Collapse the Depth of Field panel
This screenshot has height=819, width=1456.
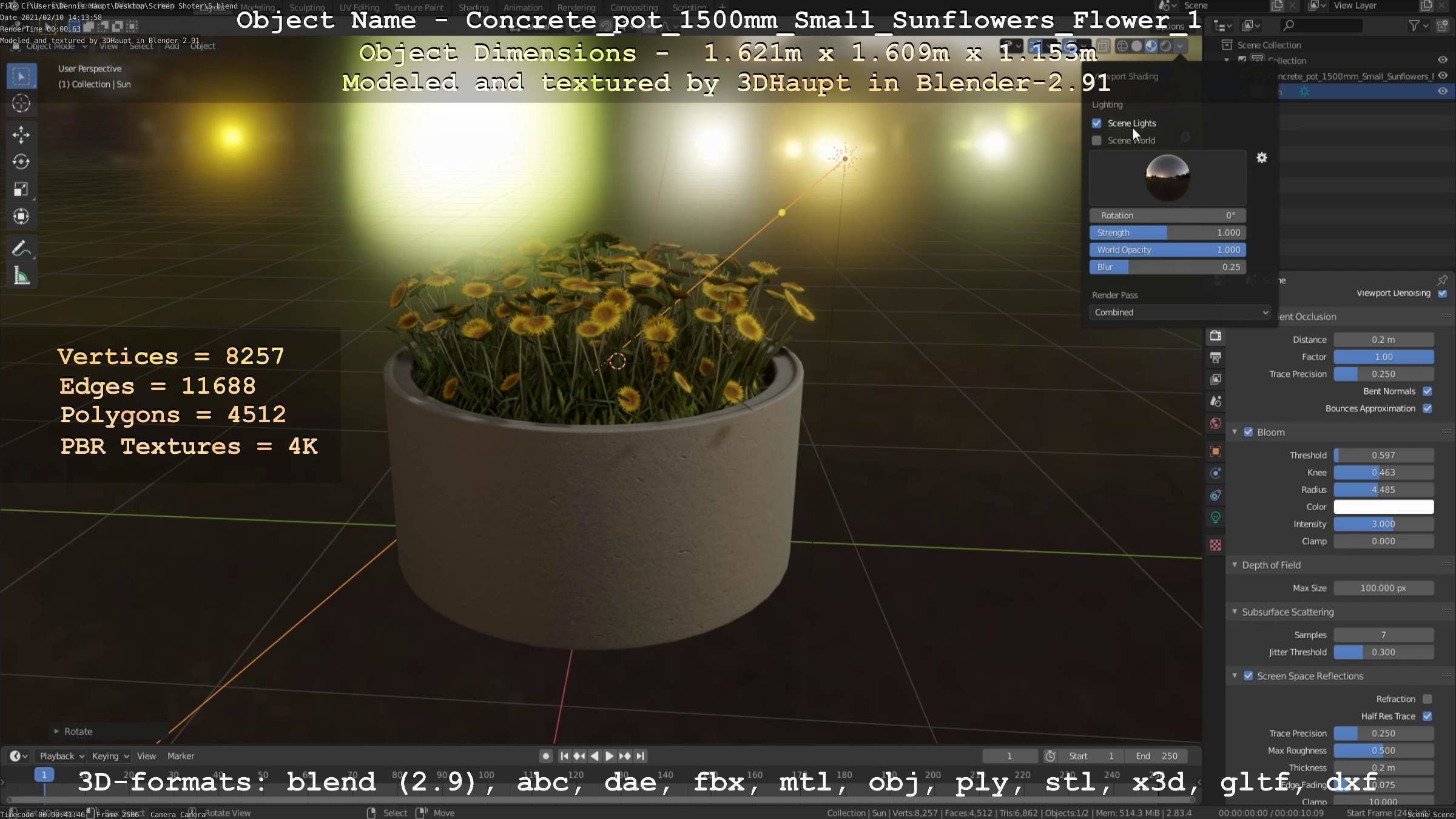point(1235,565)
